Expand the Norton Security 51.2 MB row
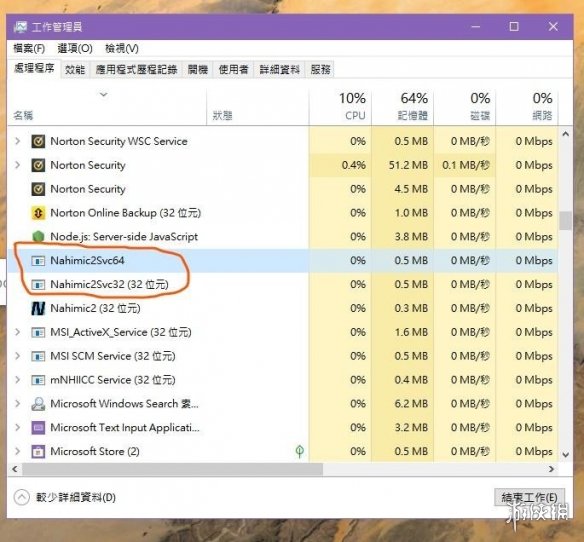Viewport: 584px width, 542px height. [17, 165]
